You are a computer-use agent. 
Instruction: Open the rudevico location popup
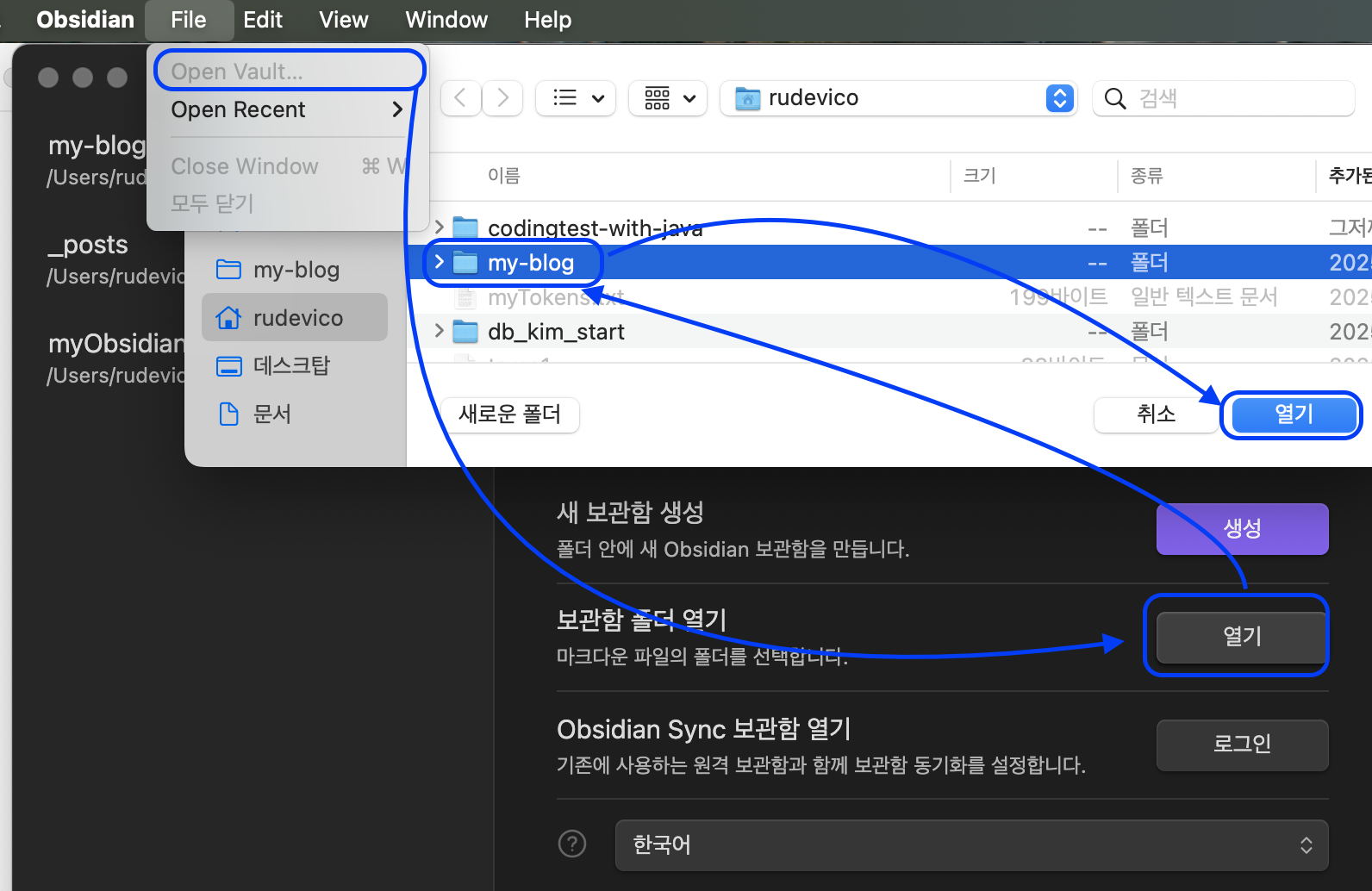(x=898, y=98)
